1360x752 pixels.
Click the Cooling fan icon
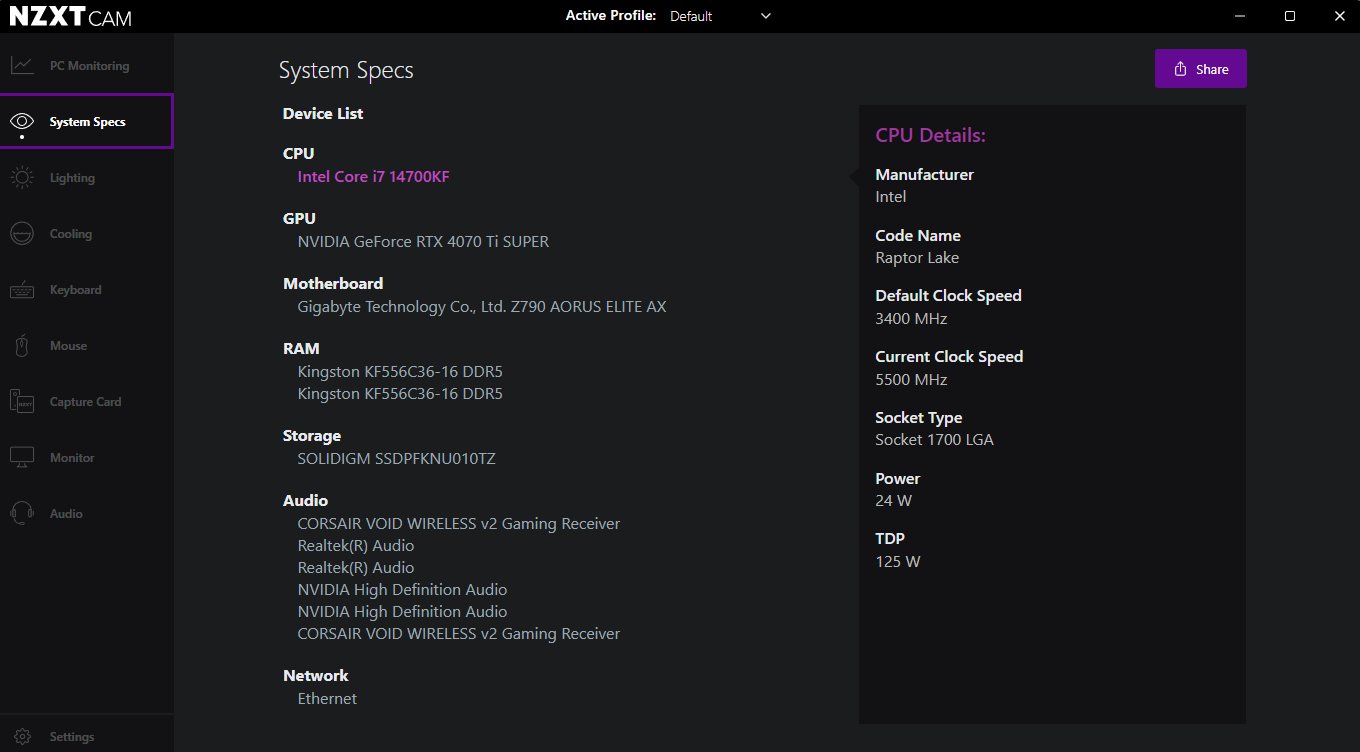22,234
